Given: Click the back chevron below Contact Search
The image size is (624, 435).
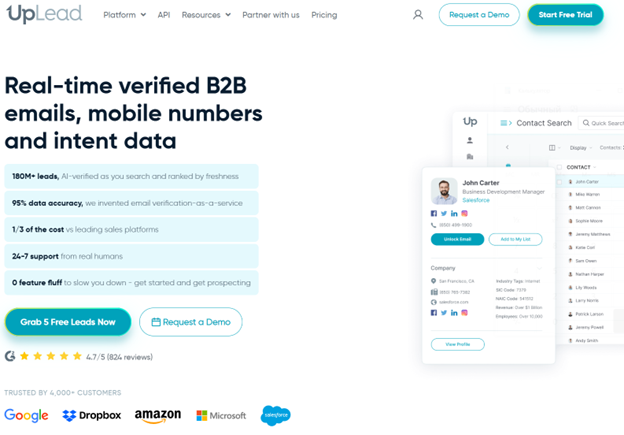Looking at the screenshot, I should (507, 148).
